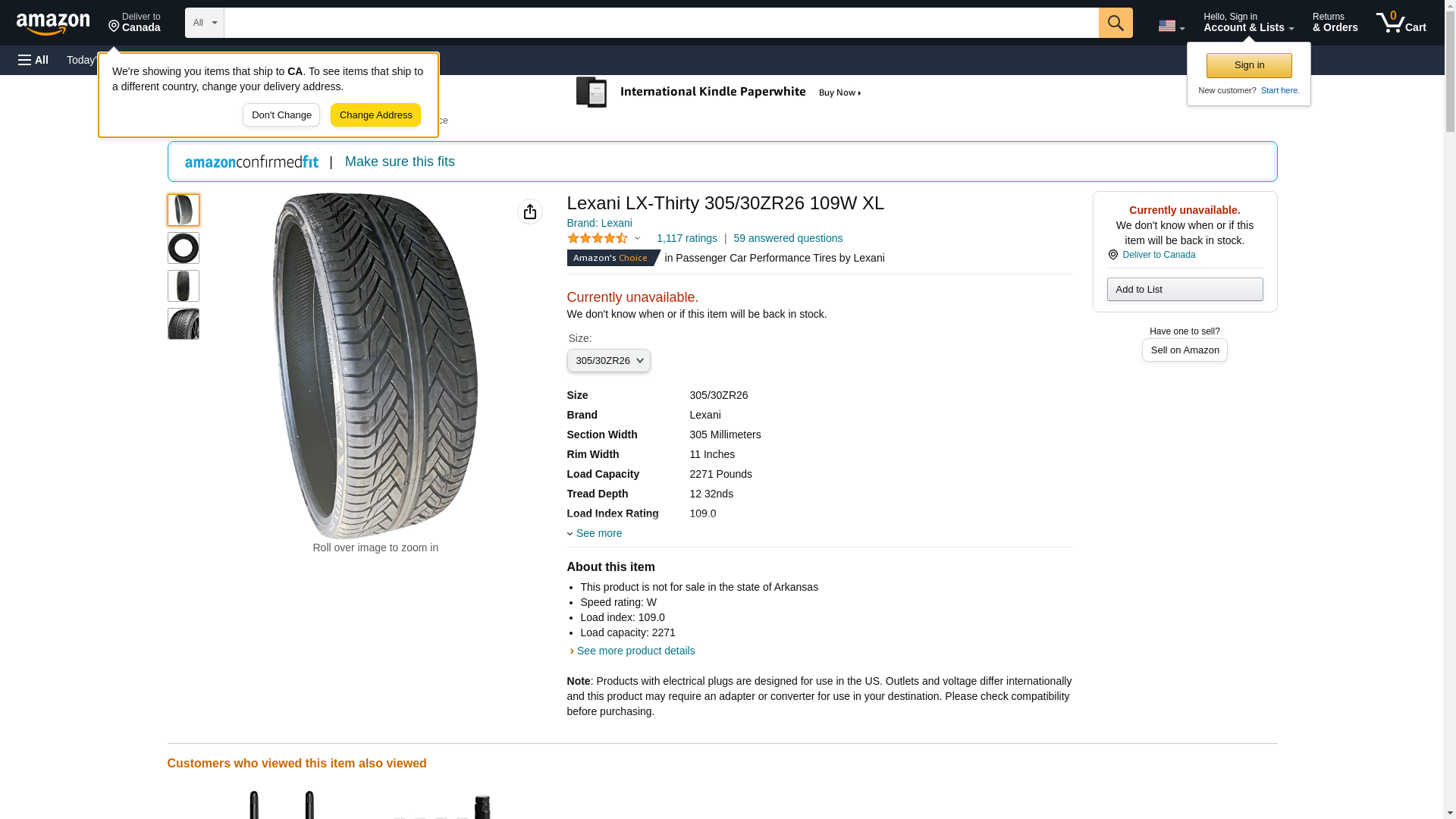Open Returns & Orders
The width and height of the screenshot is (1456, 819).
pyautogui.click(x=1335, y=23)
